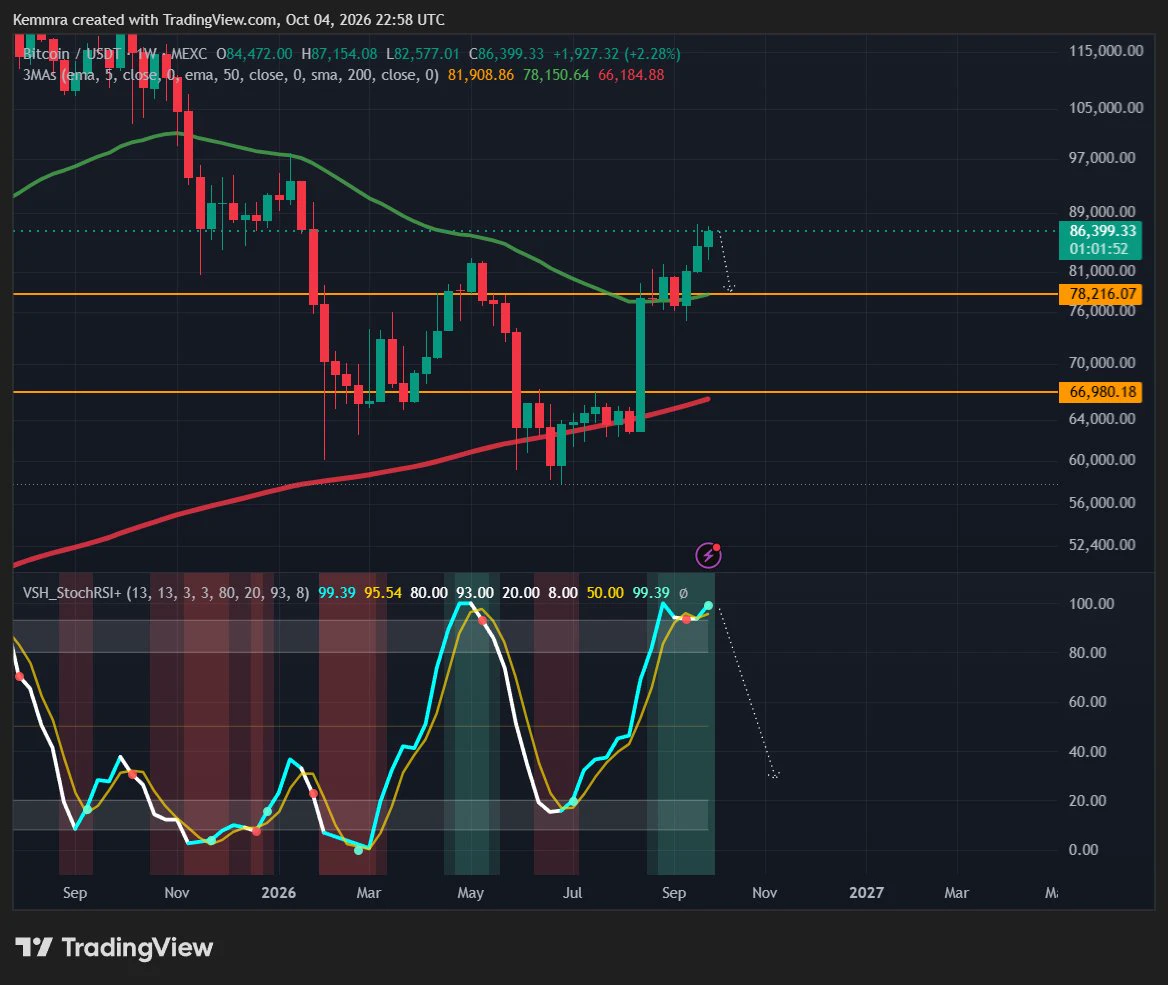This screenshot has width=1168, height=985.
Task: Click the MEXC exchange label
Action: point(189,54)
